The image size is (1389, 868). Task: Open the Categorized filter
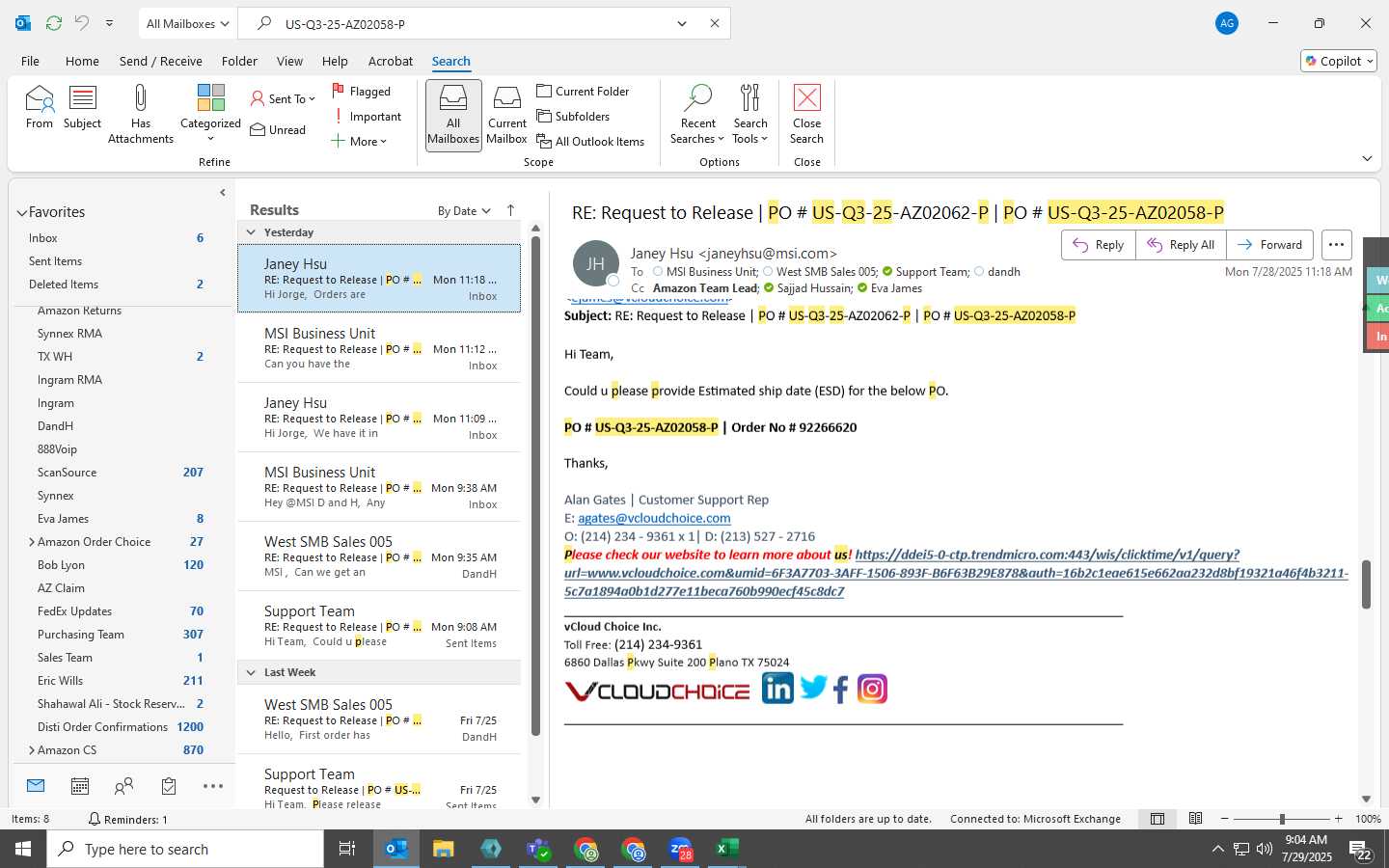(210, 114)
